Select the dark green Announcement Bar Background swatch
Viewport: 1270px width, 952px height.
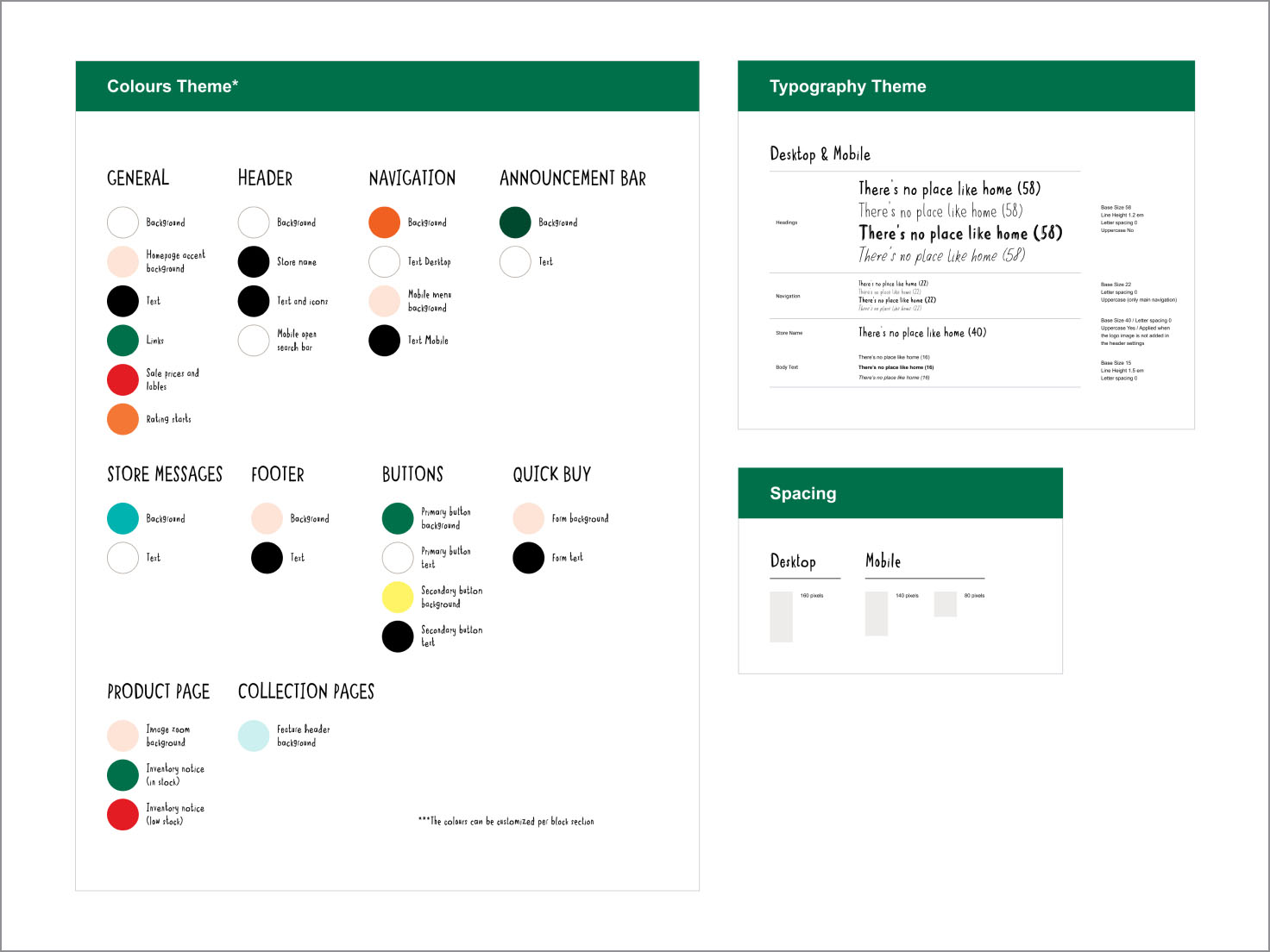click(515, 222)
